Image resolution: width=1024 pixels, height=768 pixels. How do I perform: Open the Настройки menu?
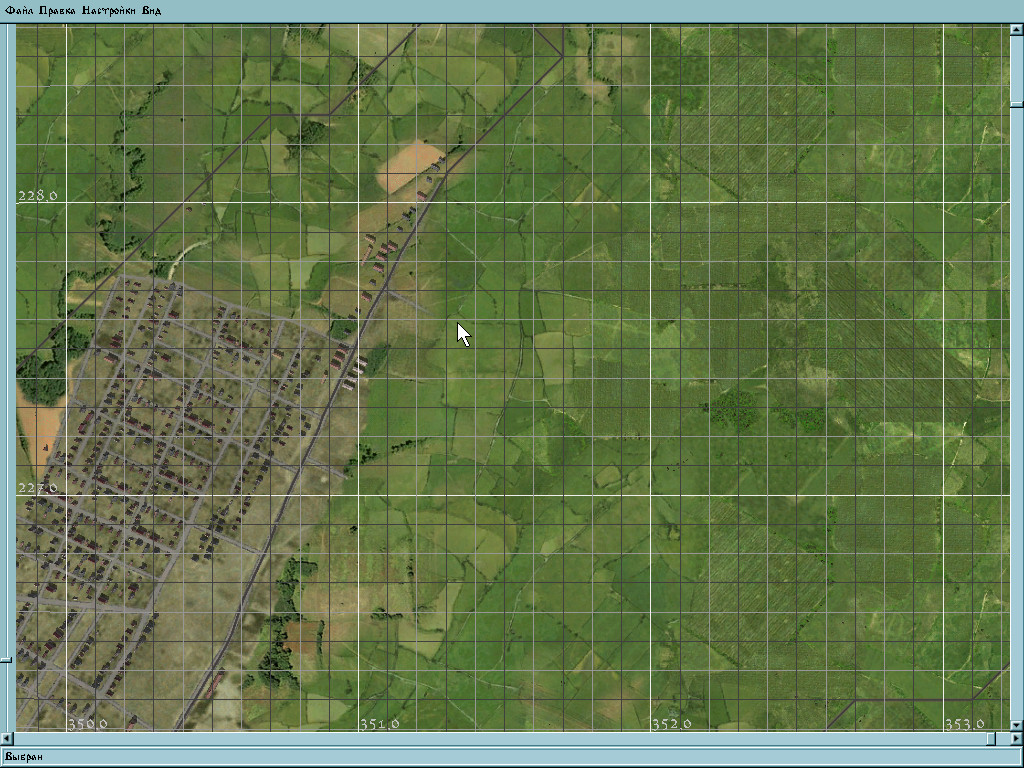[109, 10]
